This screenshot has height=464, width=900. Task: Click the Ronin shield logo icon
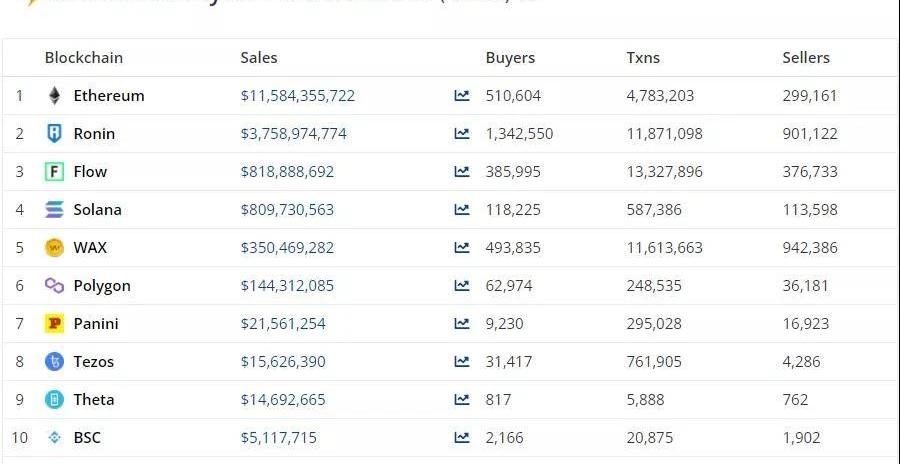coord(54,134)
